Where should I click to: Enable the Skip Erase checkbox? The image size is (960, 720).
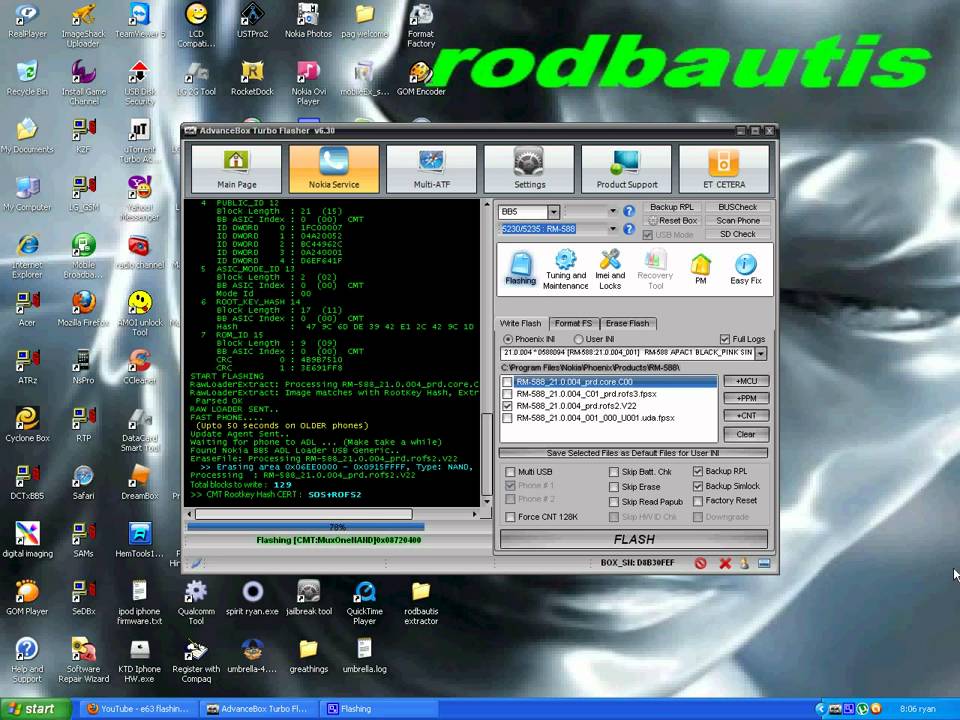614,487
